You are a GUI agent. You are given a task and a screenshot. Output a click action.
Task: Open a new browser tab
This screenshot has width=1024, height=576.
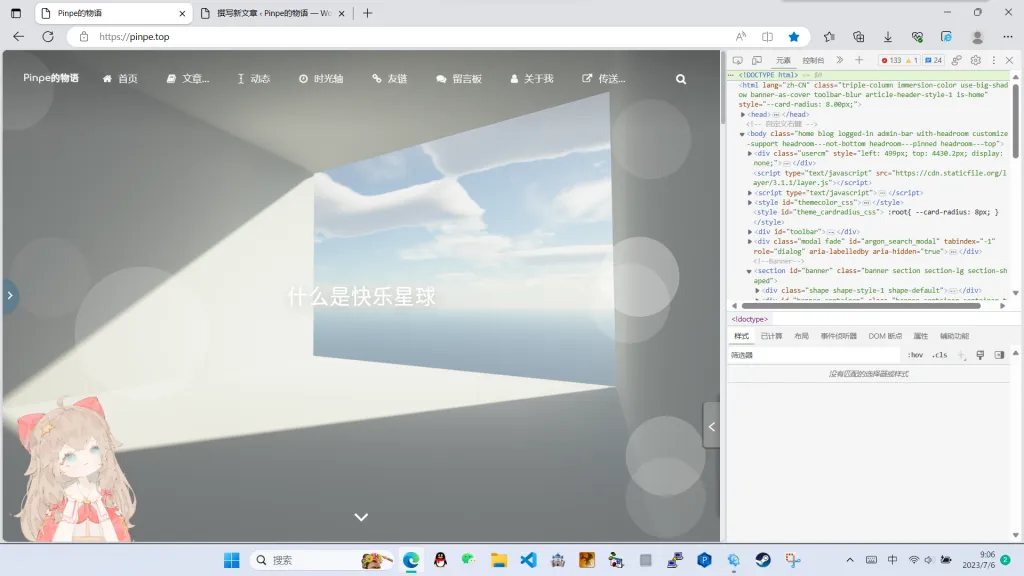coord(368,13)
